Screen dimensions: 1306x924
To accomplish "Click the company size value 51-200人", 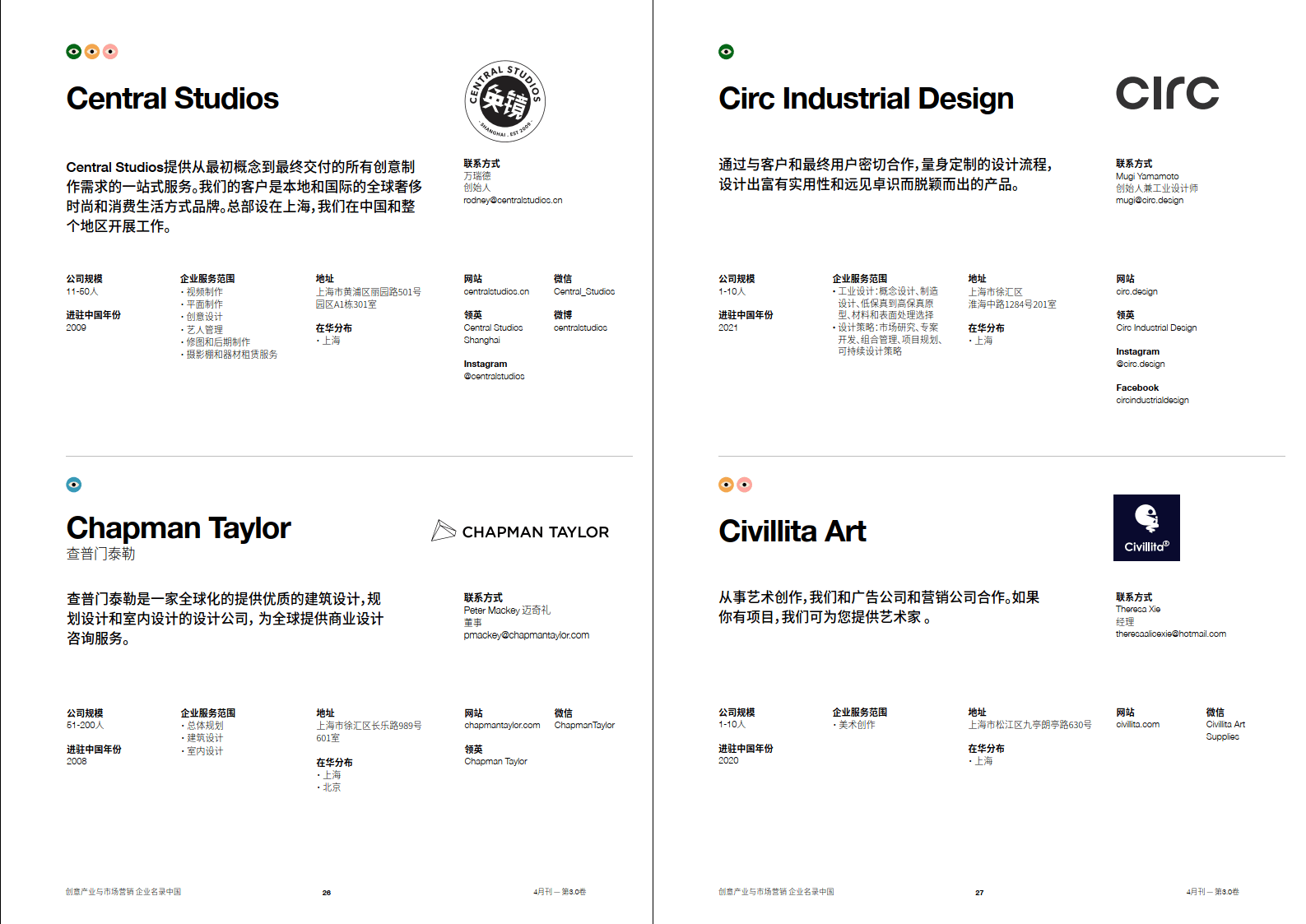I will click(x=86, y=725).
